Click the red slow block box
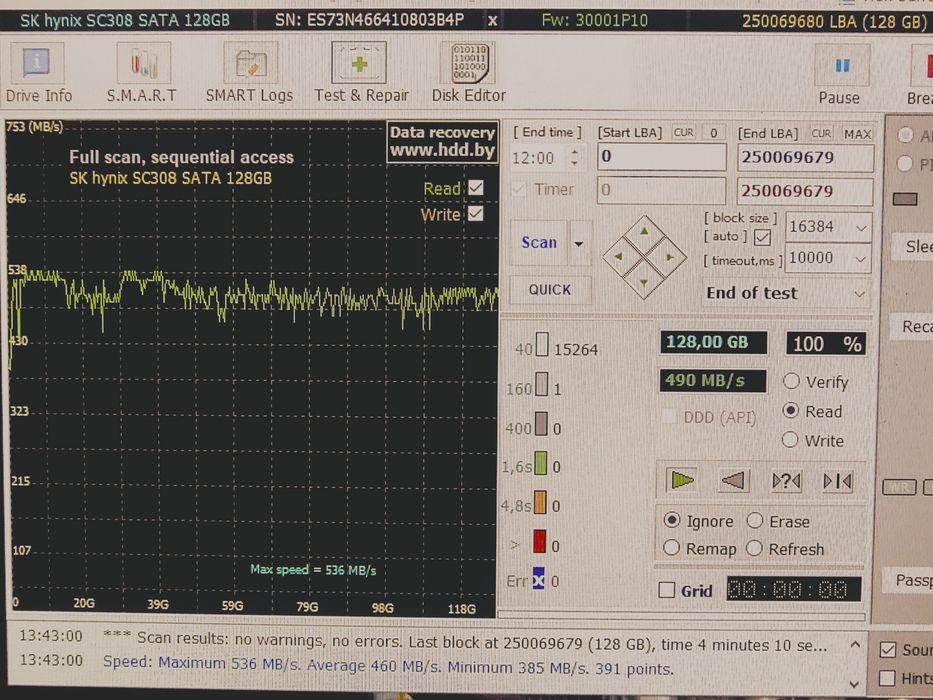Viewport: 933px width, 700px height. tap(539, 541)
